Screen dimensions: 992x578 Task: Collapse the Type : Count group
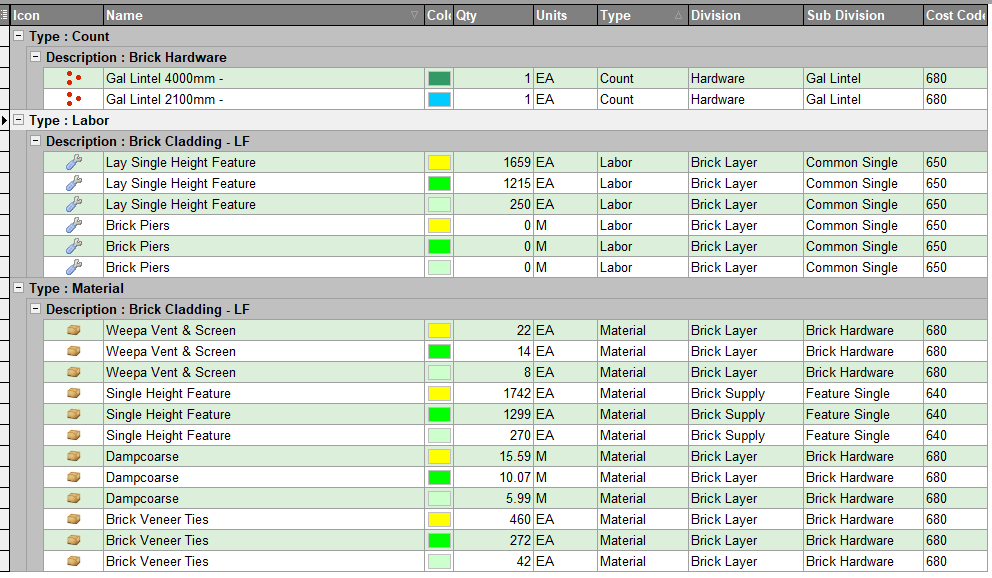pyautogui.click(x=19, y=36)
